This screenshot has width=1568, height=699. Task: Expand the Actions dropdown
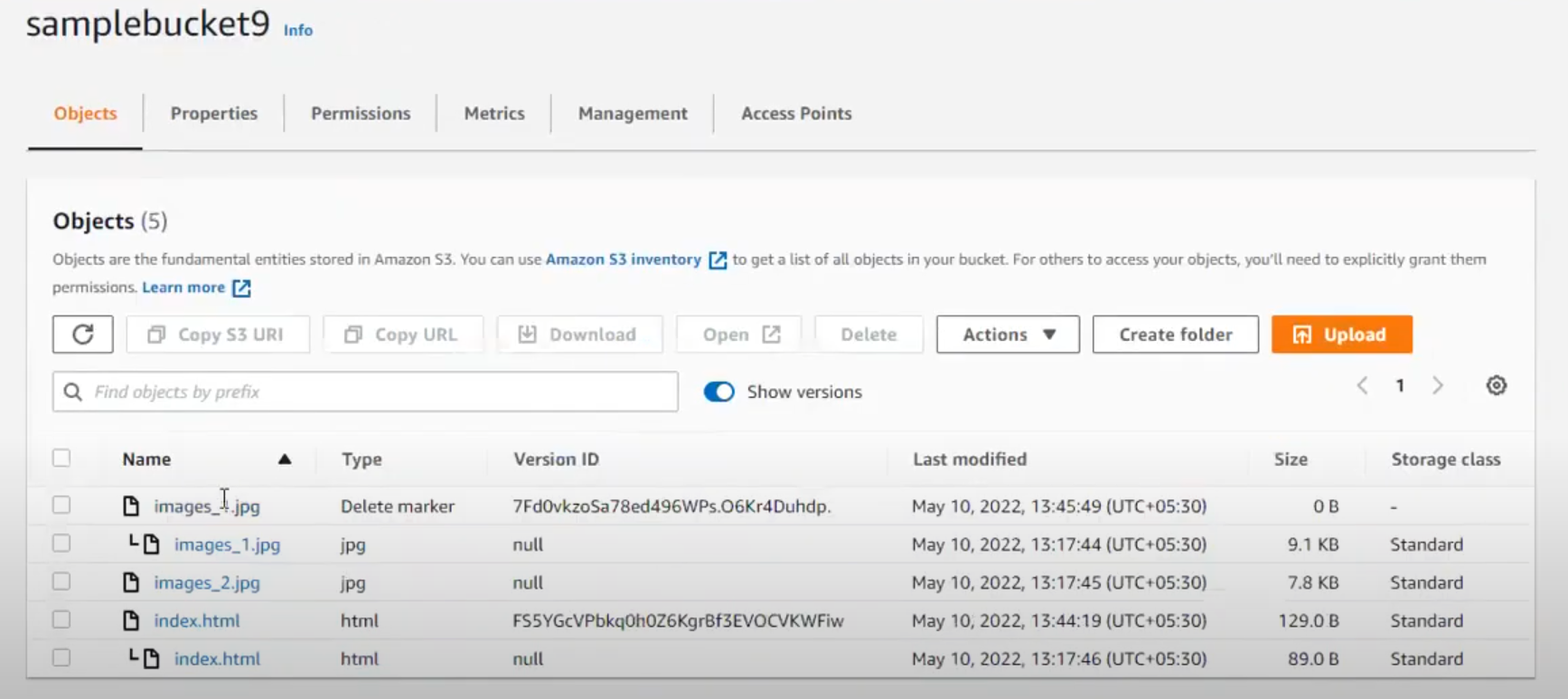coord(1008,335)
